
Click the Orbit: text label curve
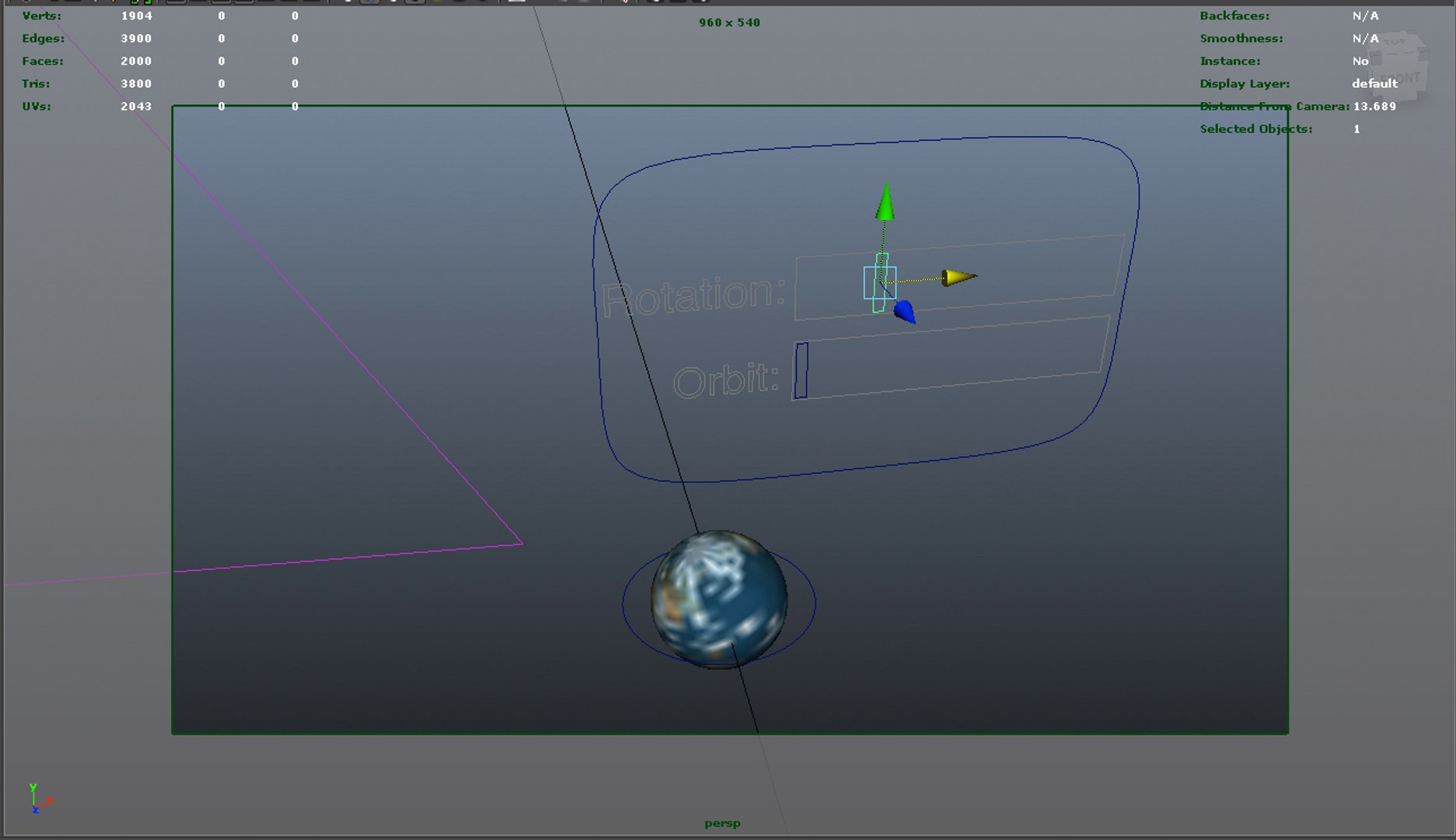[725, 380]
